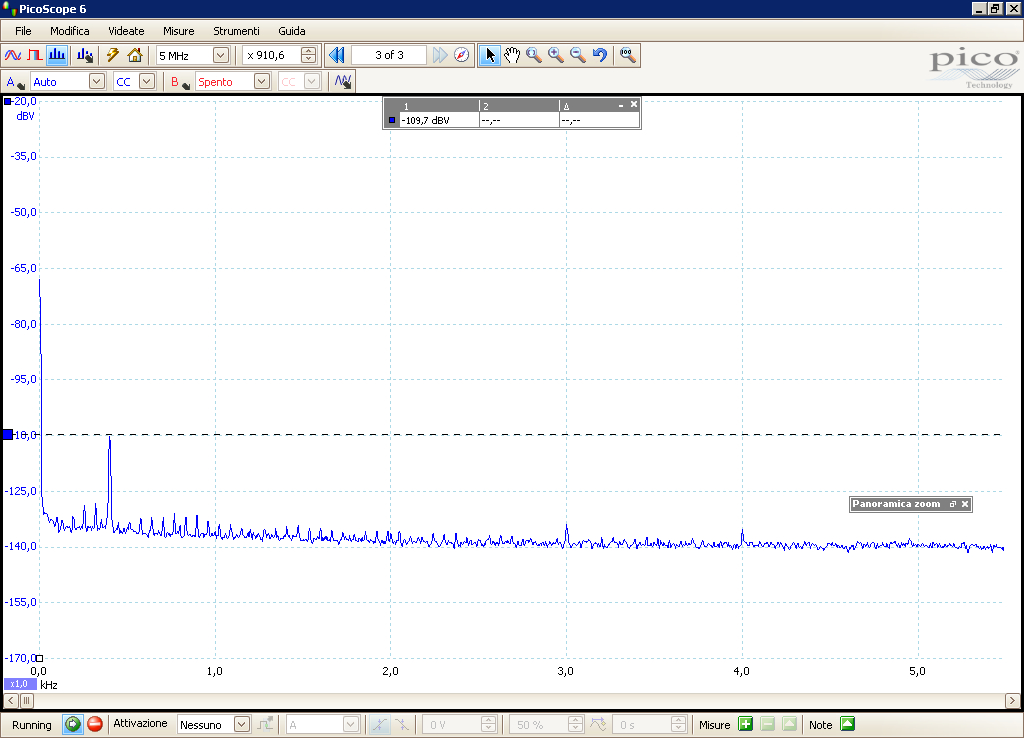Switch to Persistence mode icon
1024x738 pixels.
tap(35, 56)
